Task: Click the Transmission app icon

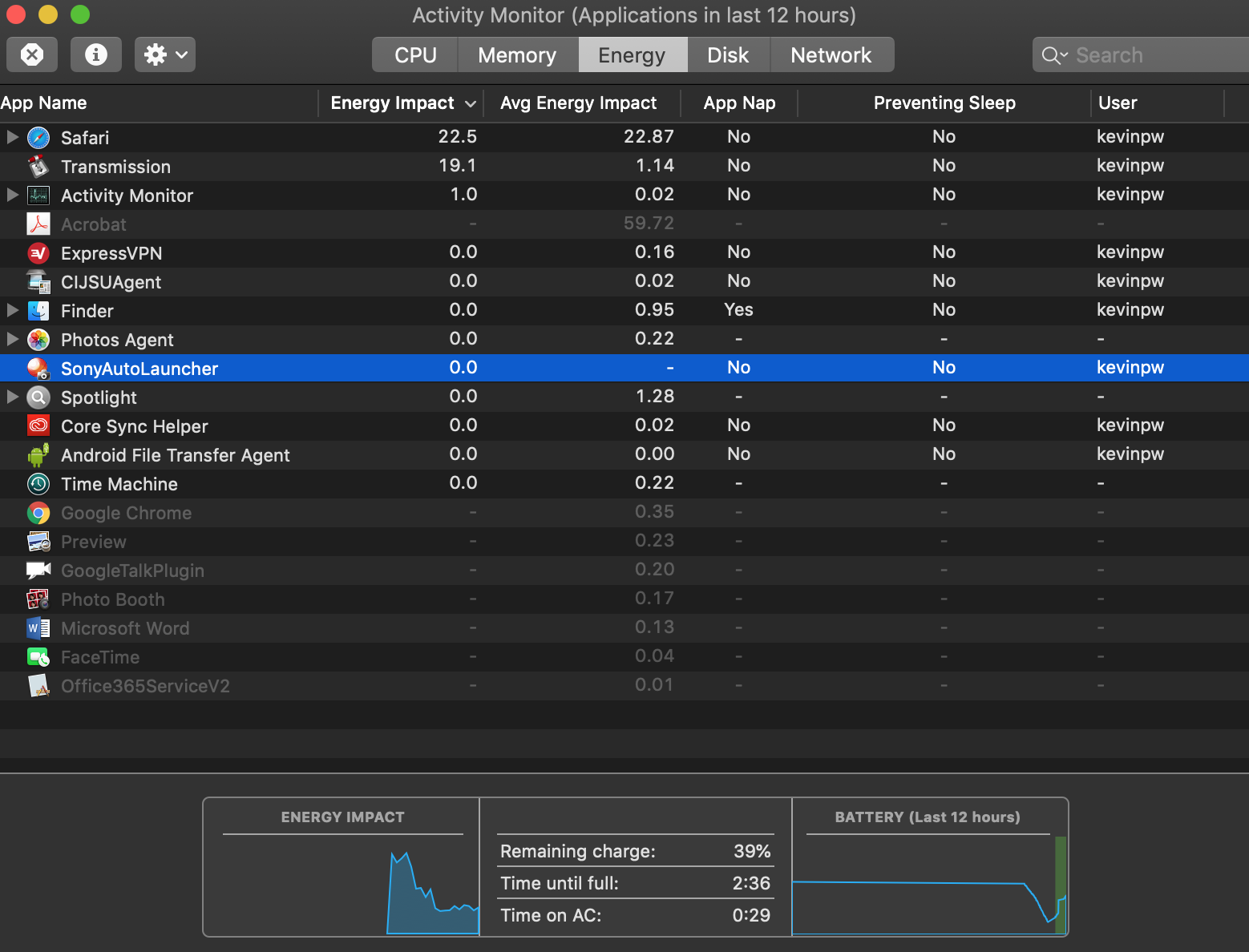Action: [x=38, y=167]
